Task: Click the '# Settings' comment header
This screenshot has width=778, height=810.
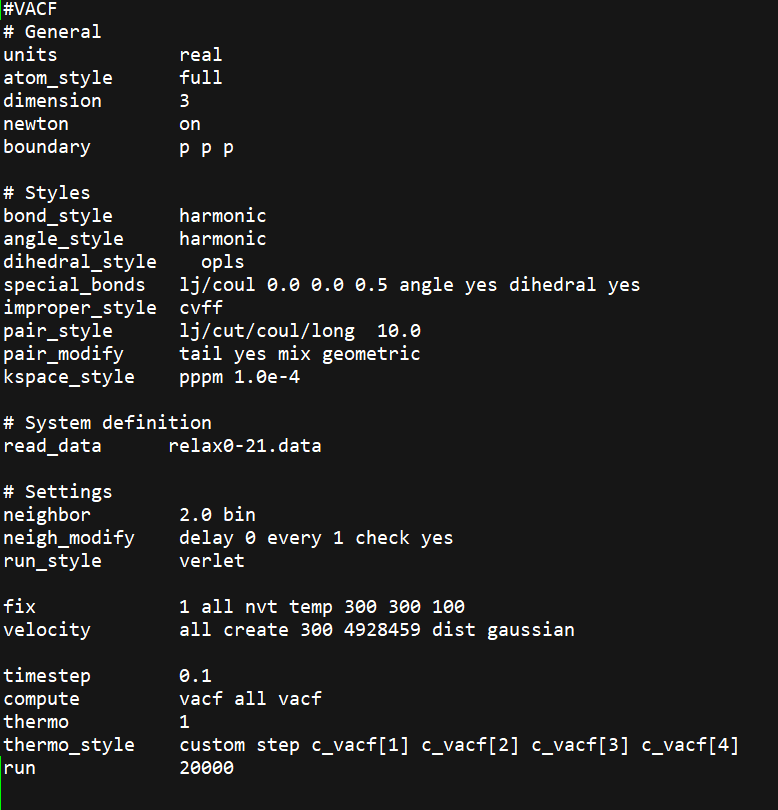Action: pyautogui.click(x=57, y=492)
